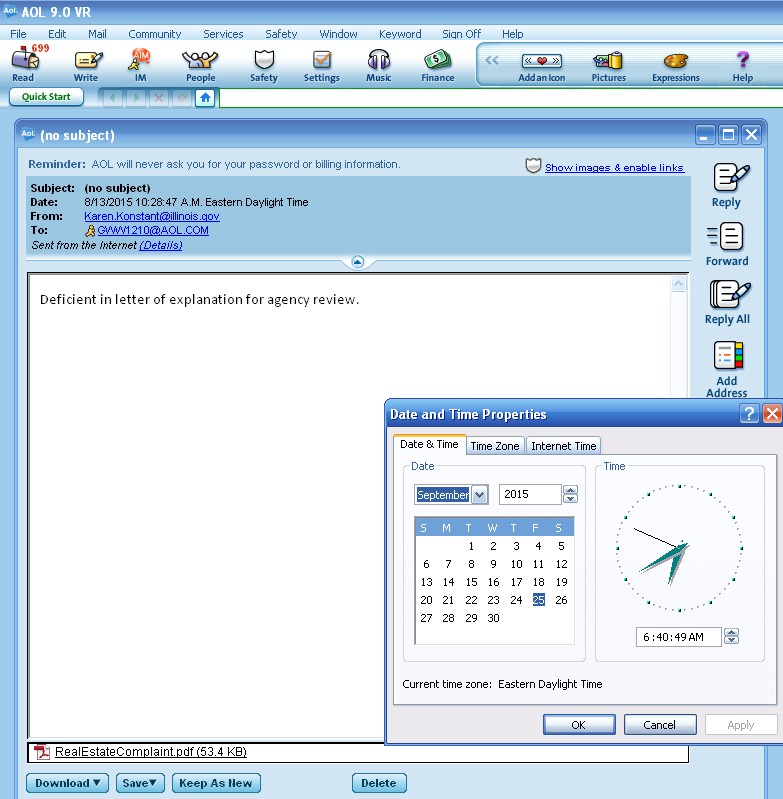The width and height of the screenshot is (783, 799).
Task: Click recipient GWW1210@AOL.COM link
Action: pos(153,230)
